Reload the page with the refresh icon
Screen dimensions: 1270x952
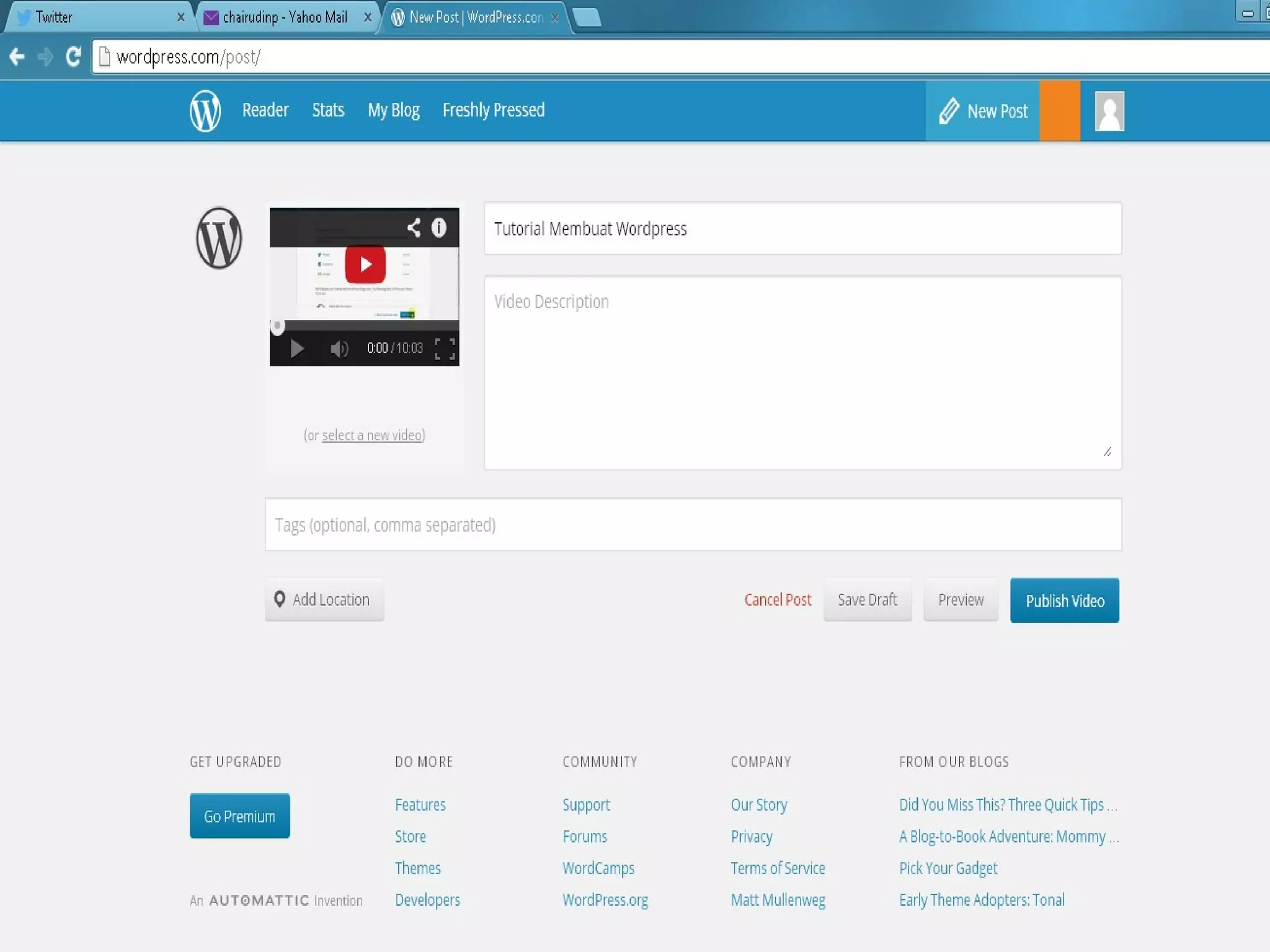coord(74,57)
